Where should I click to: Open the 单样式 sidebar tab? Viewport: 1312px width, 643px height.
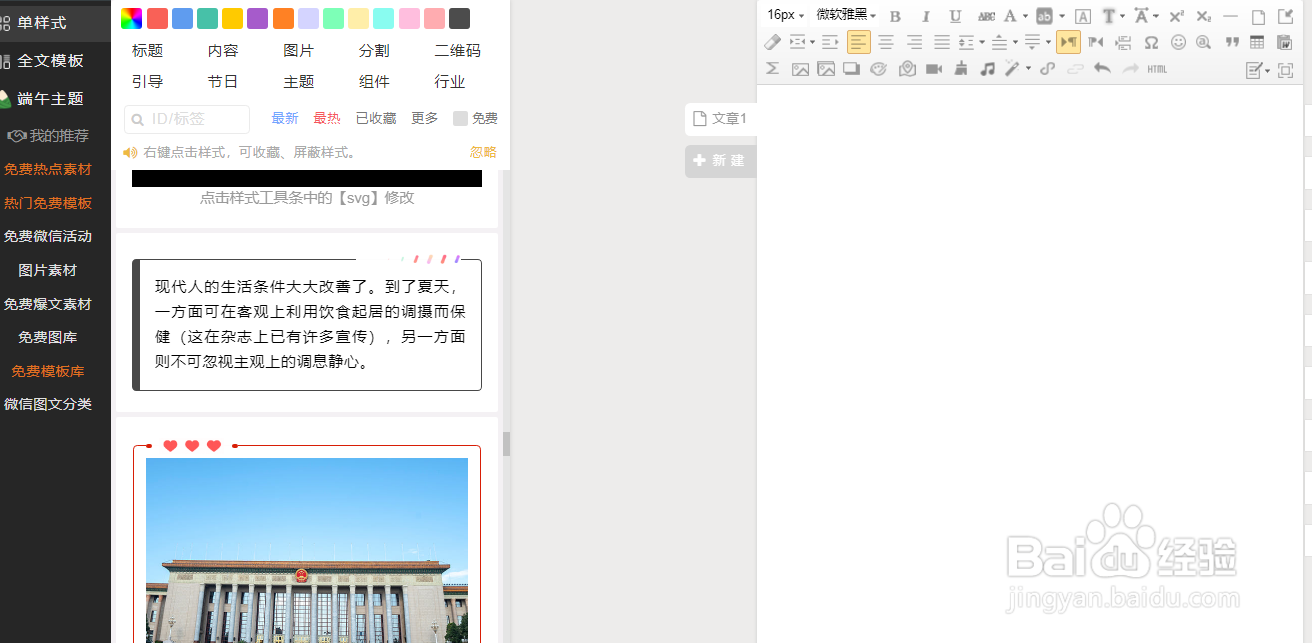tap(42, 22)
